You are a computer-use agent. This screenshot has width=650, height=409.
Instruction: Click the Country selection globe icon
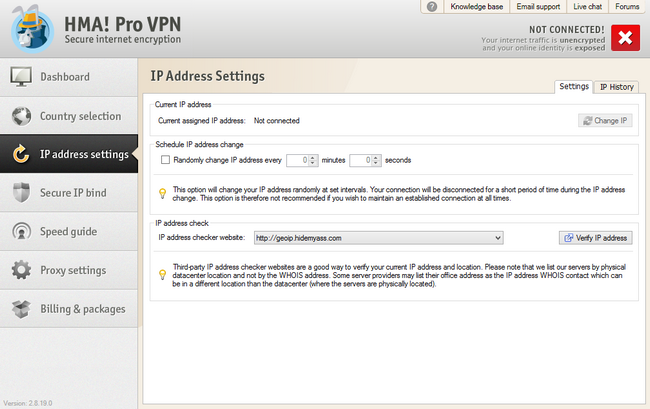point(22,116)
